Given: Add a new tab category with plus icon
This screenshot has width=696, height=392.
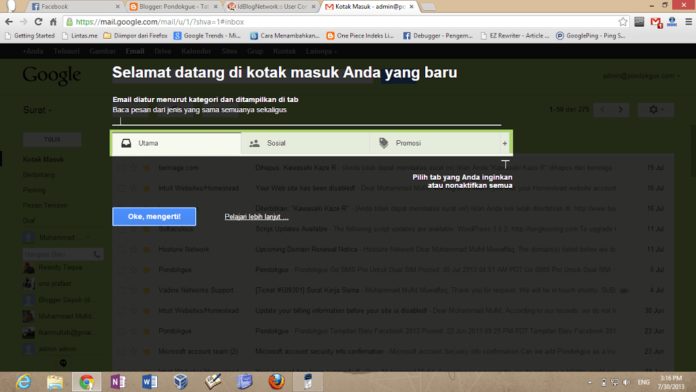Looking at the screenshot, I should (x=505, y=143).
